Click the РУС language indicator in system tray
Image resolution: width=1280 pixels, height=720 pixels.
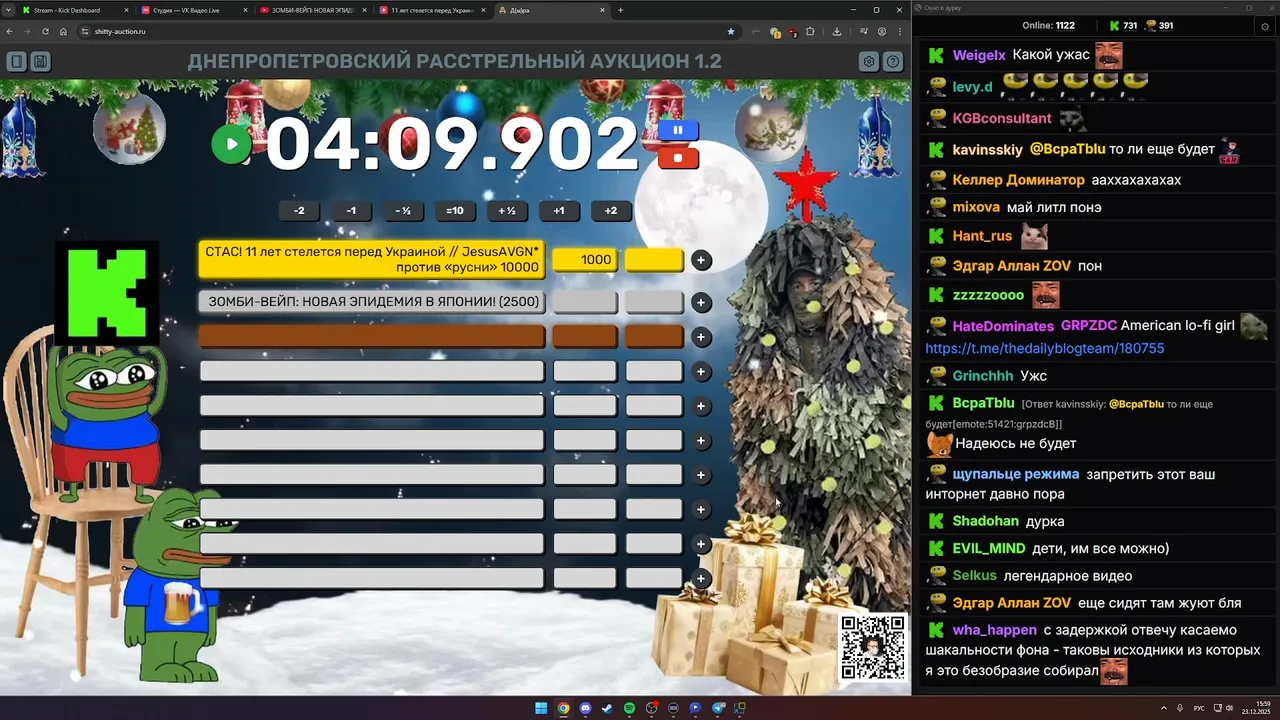click(1199, 708)
